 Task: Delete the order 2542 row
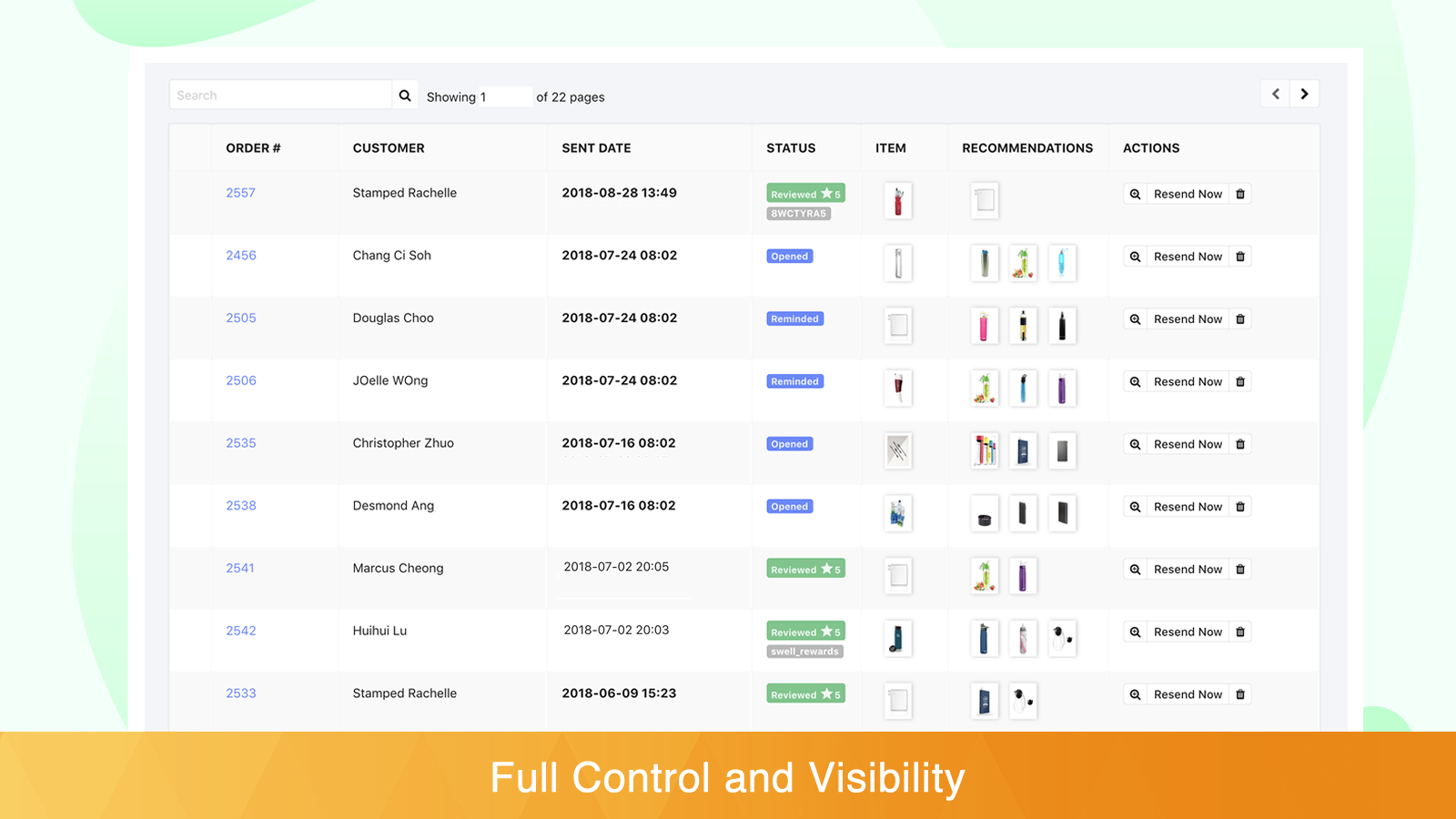[x=1240, y=632]
